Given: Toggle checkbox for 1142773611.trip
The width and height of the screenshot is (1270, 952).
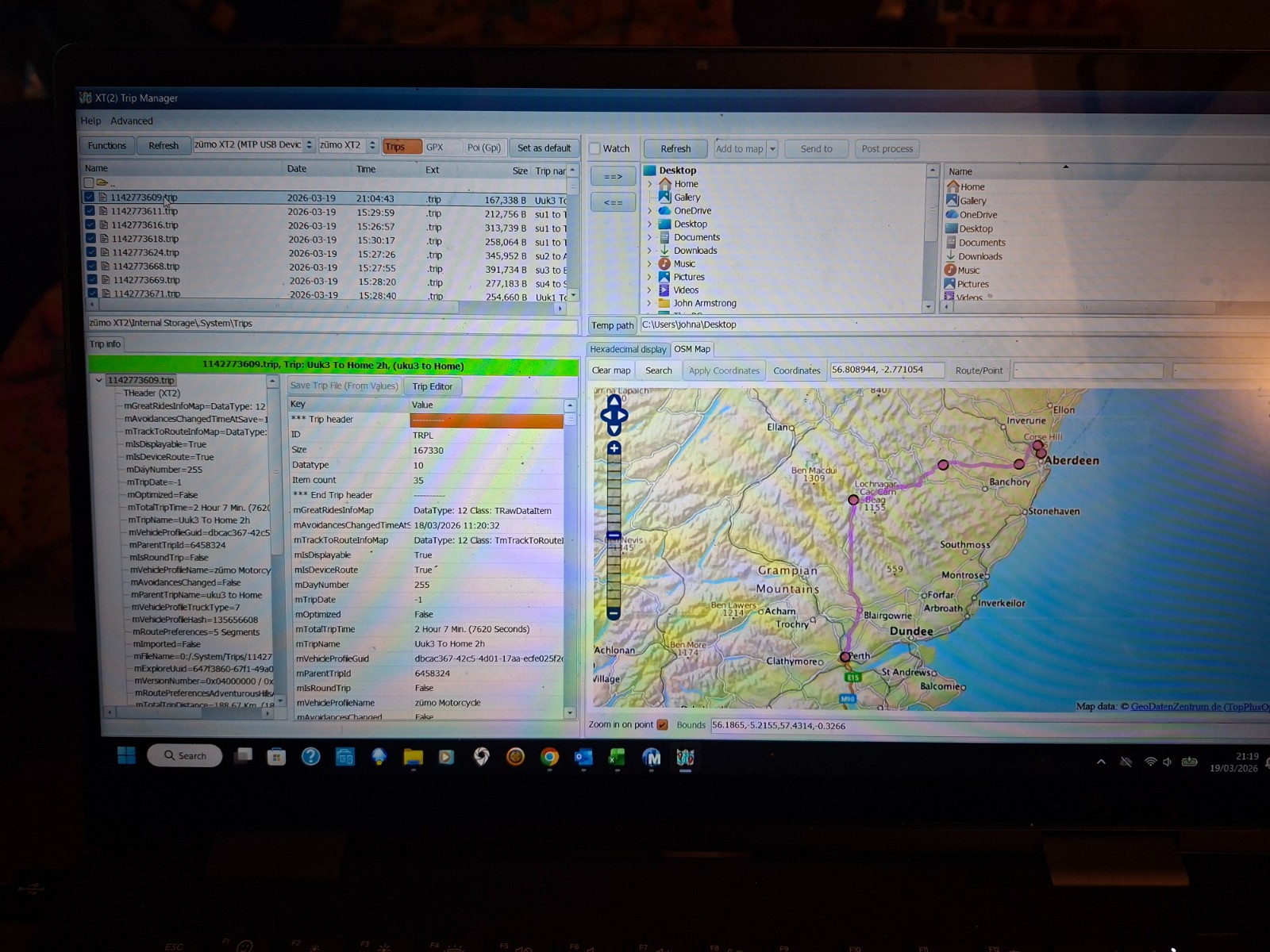Looking at the screenshot, I should coord(90,211).
